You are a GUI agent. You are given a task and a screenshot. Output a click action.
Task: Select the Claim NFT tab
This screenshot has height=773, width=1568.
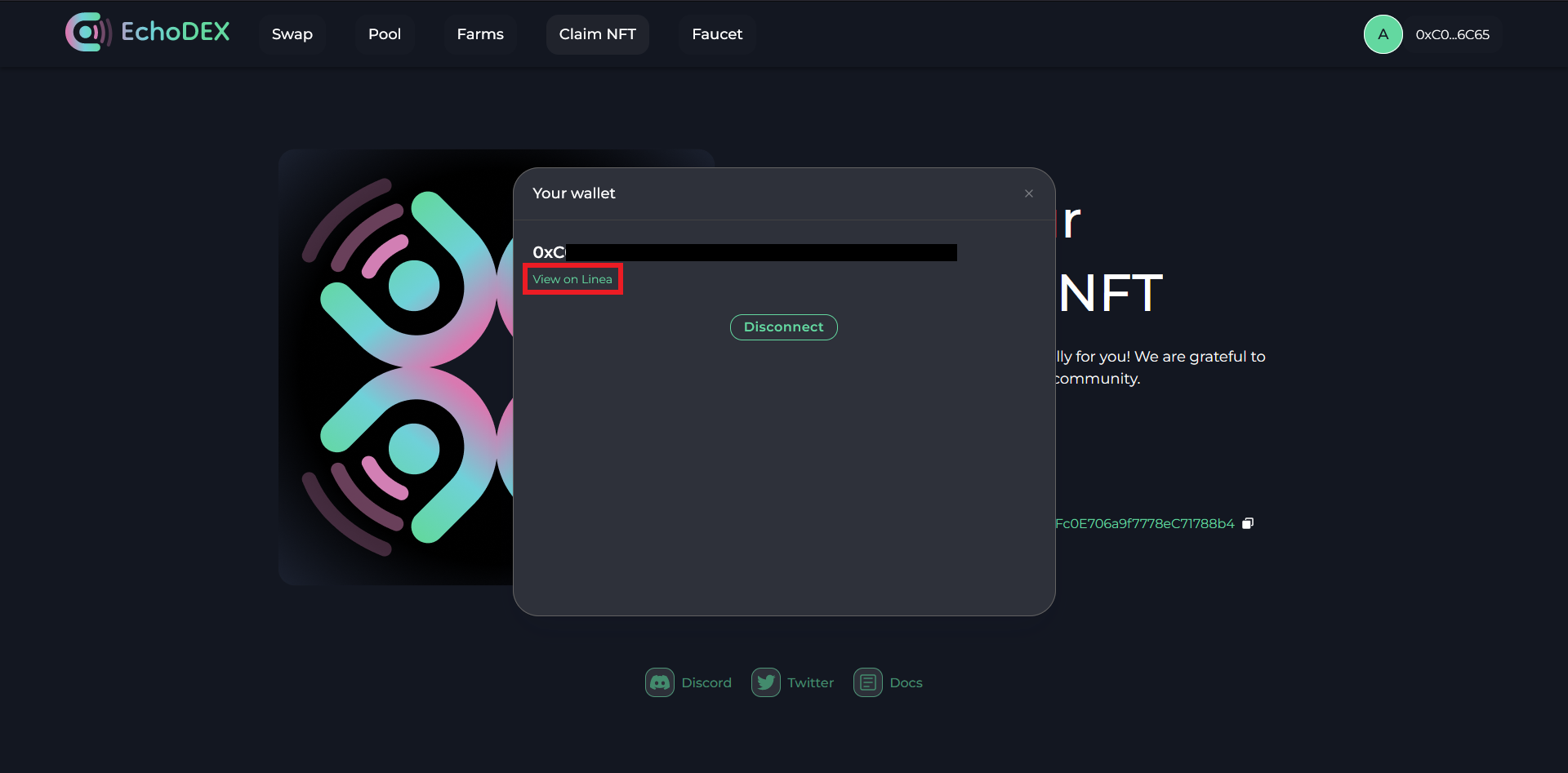click(x=597, y=34)
